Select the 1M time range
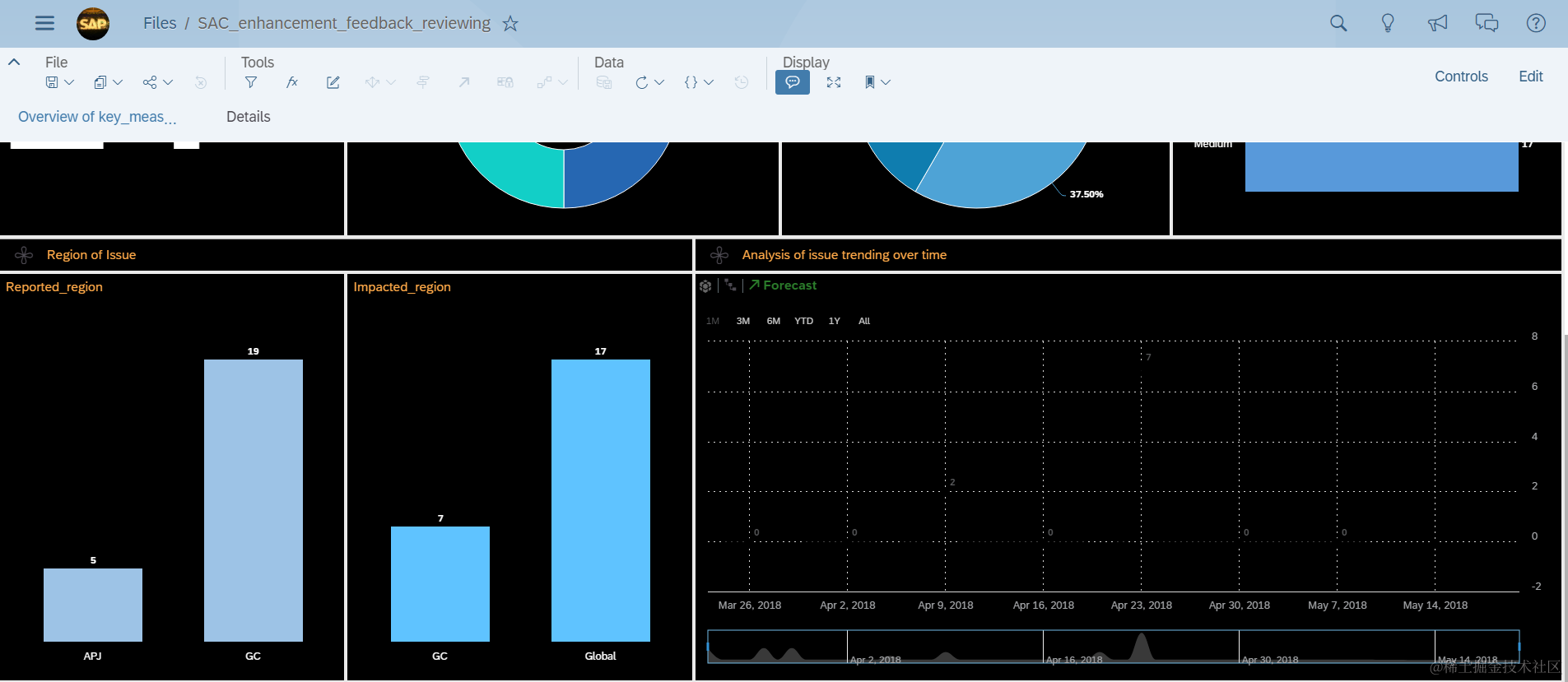 tap(713, 321)
